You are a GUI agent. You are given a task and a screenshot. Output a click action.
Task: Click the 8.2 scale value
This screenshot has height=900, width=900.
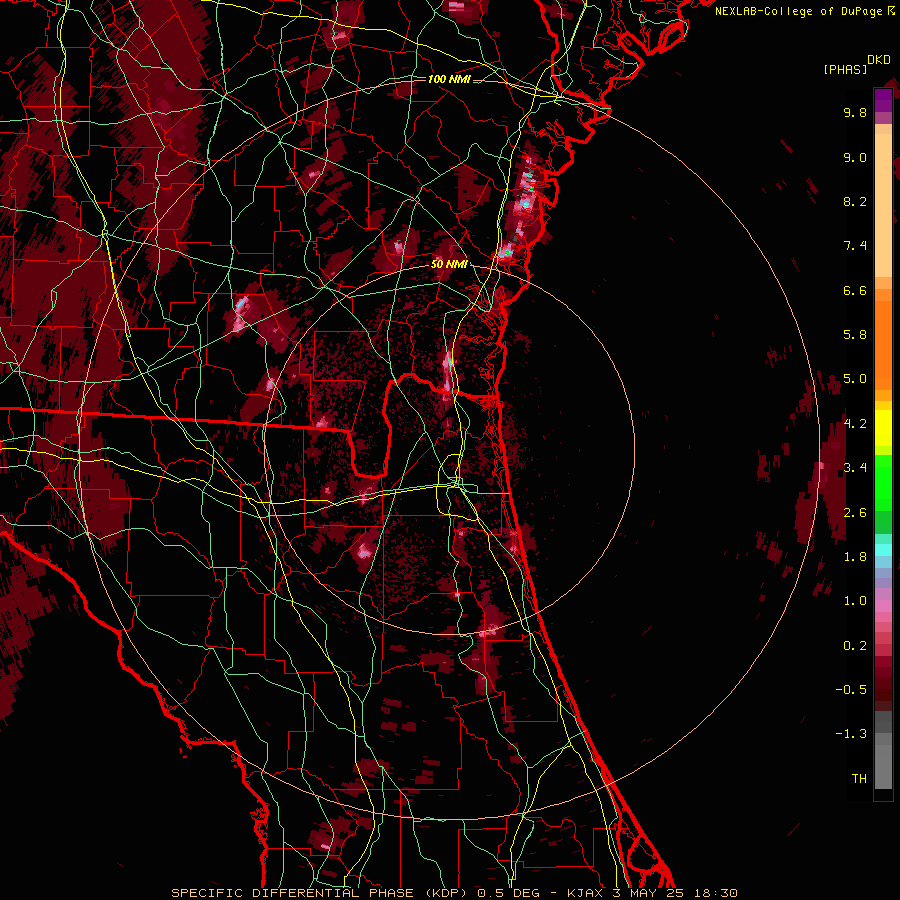click(x=855, y=201)
